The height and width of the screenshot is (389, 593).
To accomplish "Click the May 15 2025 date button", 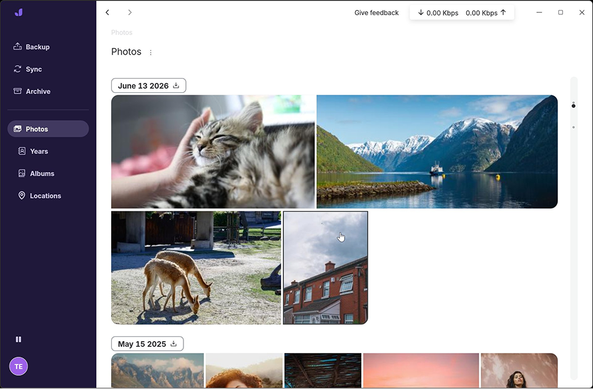I will (x=147, y=344).
